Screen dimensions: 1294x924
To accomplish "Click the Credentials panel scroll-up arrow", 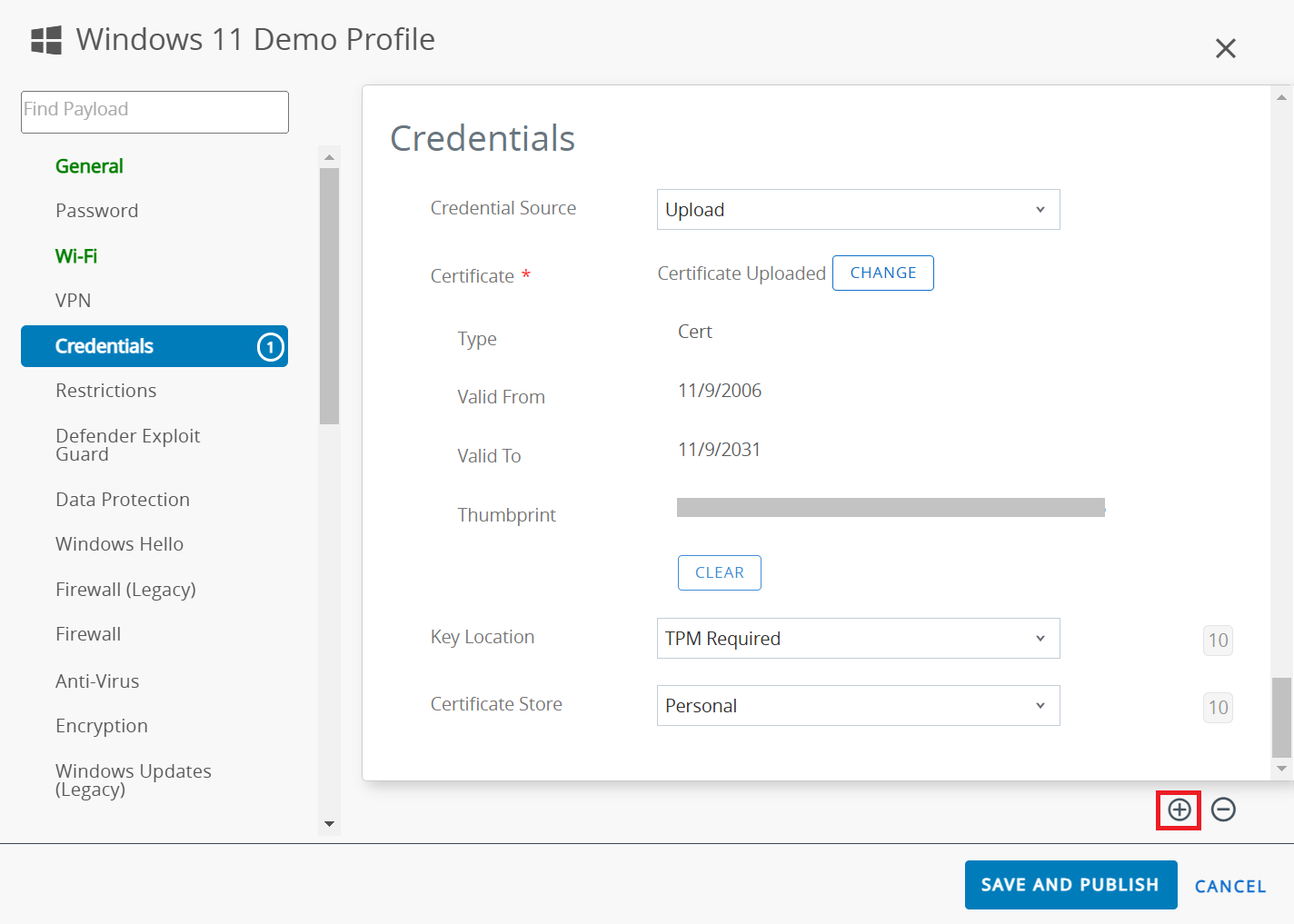I will click(x=1281, y=96).
